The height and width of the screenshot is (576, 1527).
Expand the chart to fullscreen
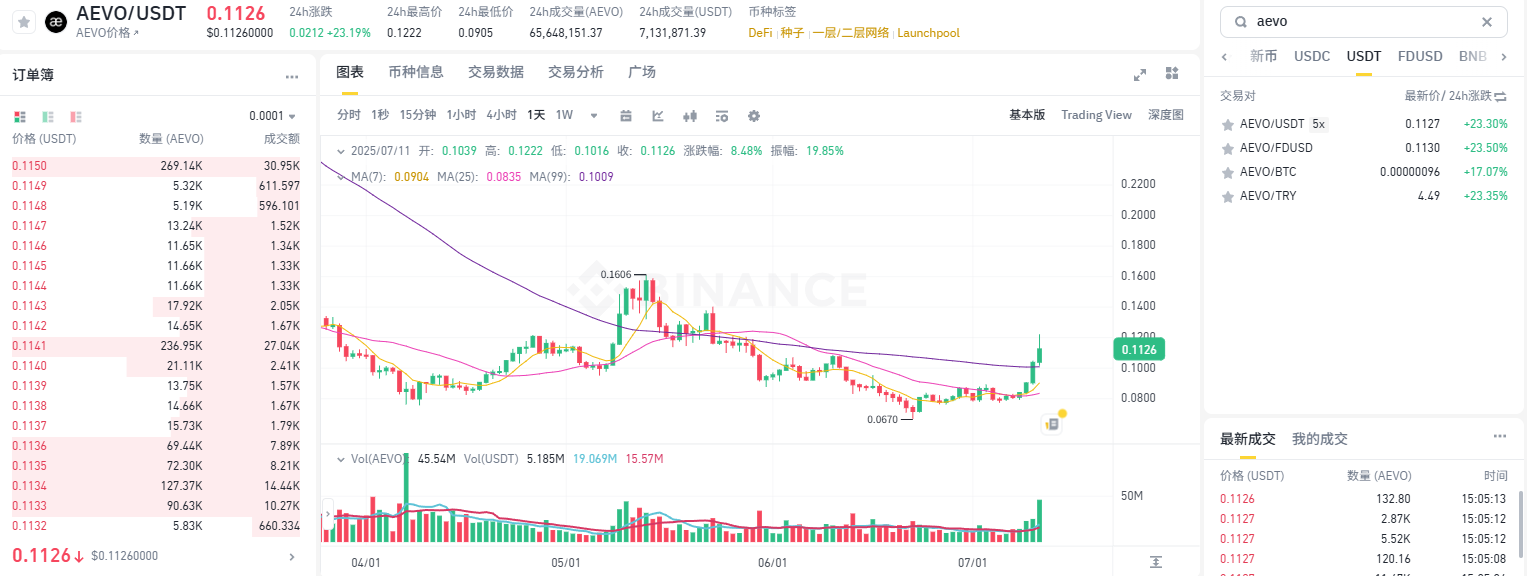click(x=1139, y=74)
